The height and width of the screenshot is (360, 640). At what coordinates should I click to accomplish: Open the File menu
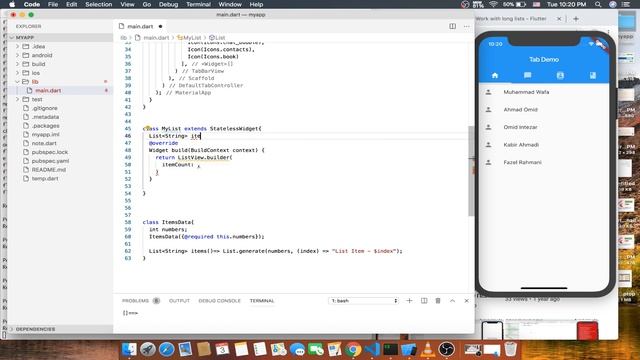pyautogui.click(x=53, y=4)
